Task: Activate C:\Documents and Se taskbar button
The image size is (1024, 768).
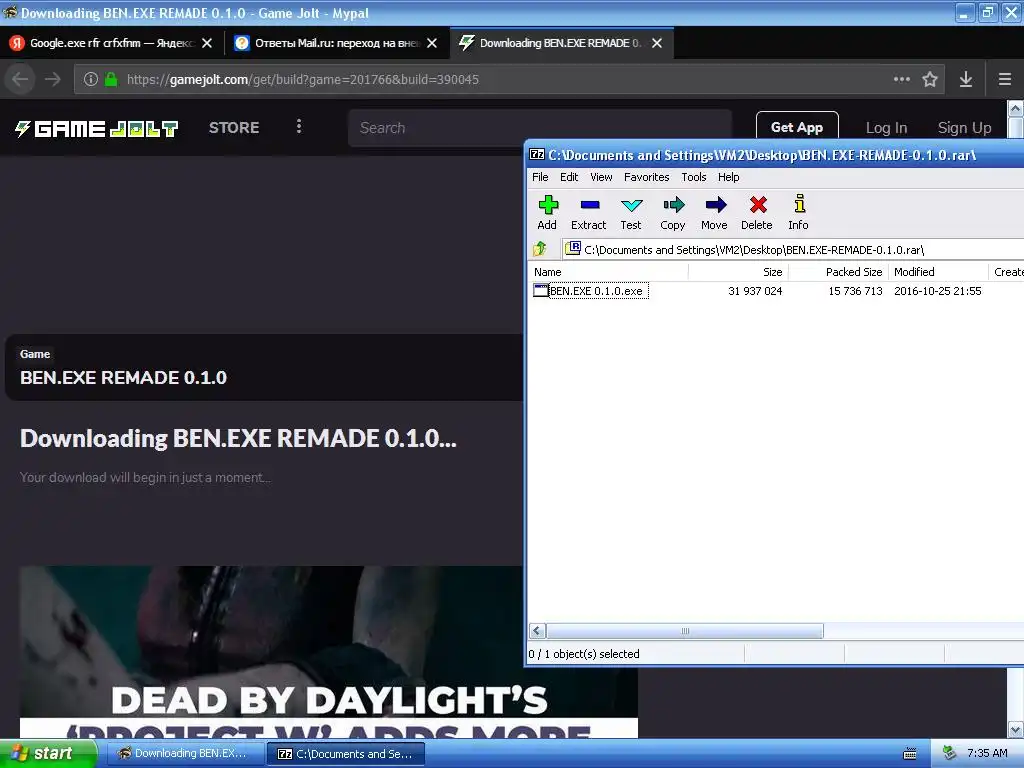Action: point(346,754)
